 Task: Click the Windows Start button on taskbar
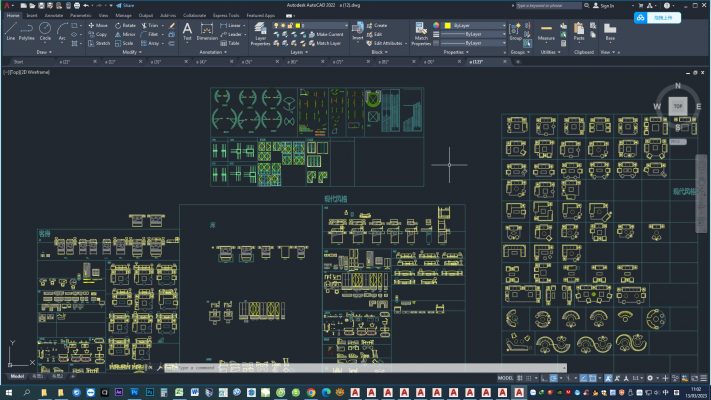[x=8, y=393]
